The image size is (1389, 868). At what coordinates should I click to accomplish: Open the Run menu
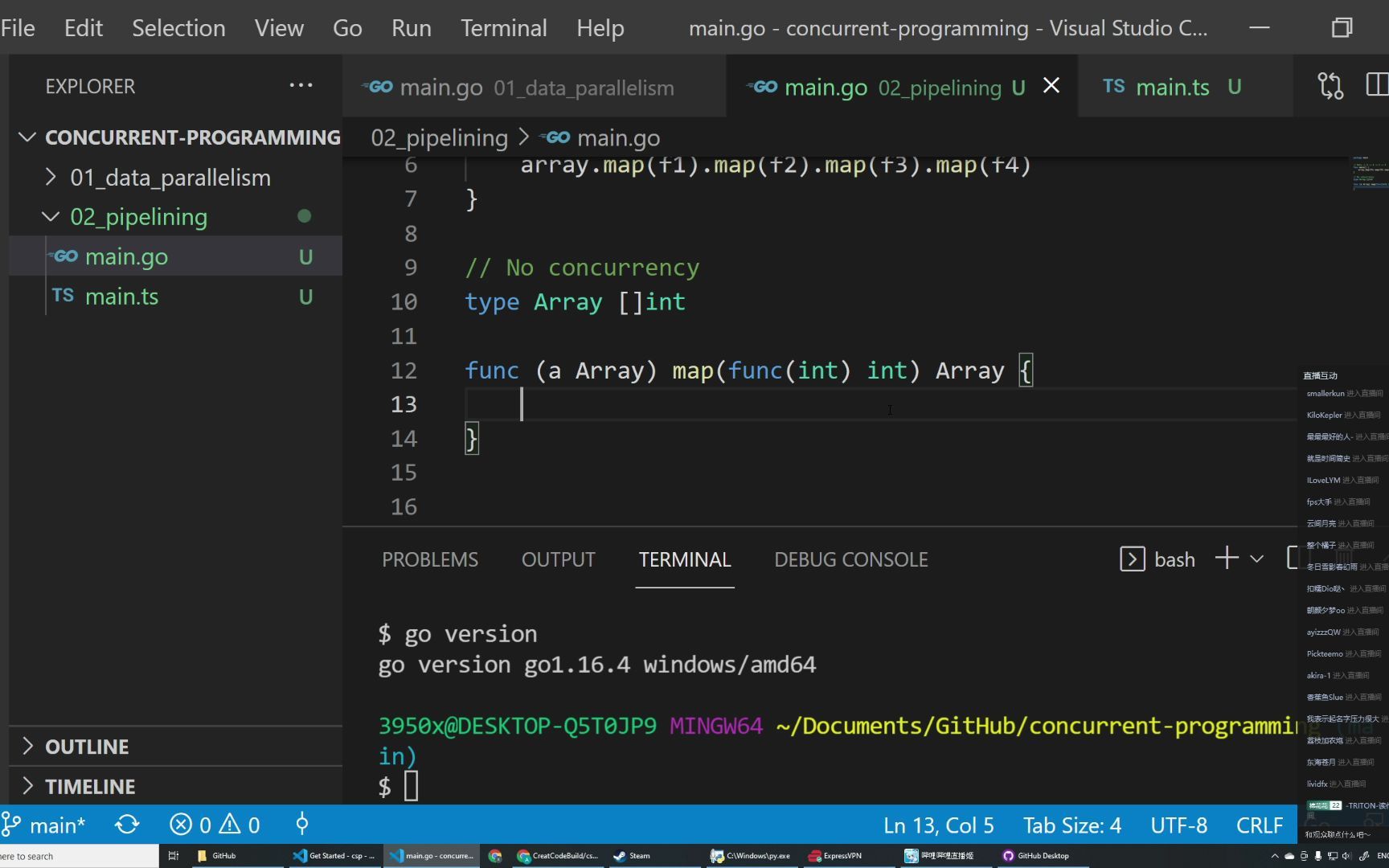(412, 28)
